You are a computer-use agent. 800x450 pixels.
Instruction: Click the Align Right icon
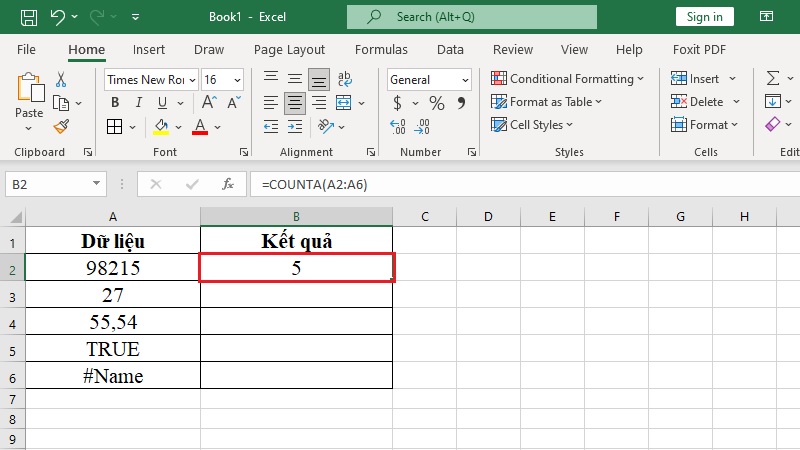319,103
